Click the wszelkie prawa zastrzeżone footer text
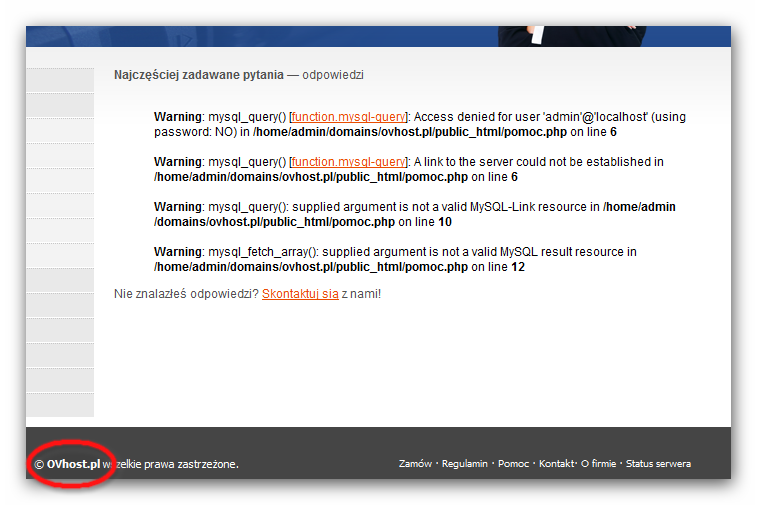Viewport: 757px width, 505px height. (x=171, y=464)
